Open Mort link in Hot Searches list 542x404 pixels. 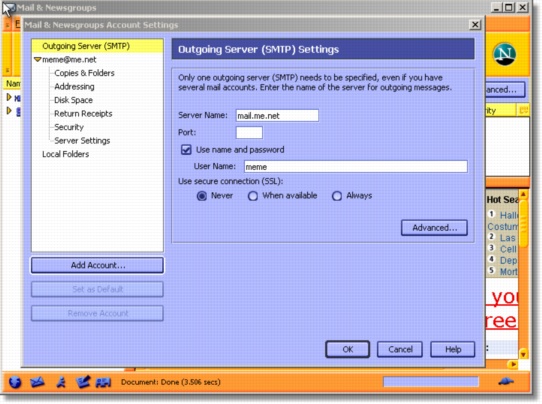508,272
